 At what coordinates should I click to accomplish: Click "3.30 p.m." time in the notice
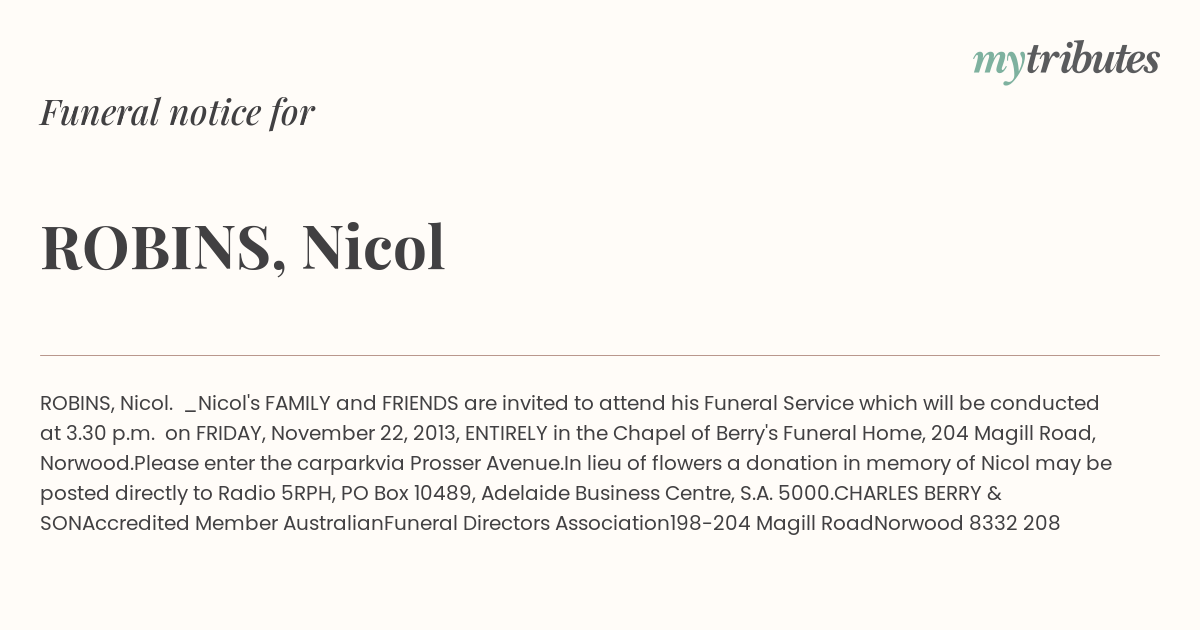110,434
